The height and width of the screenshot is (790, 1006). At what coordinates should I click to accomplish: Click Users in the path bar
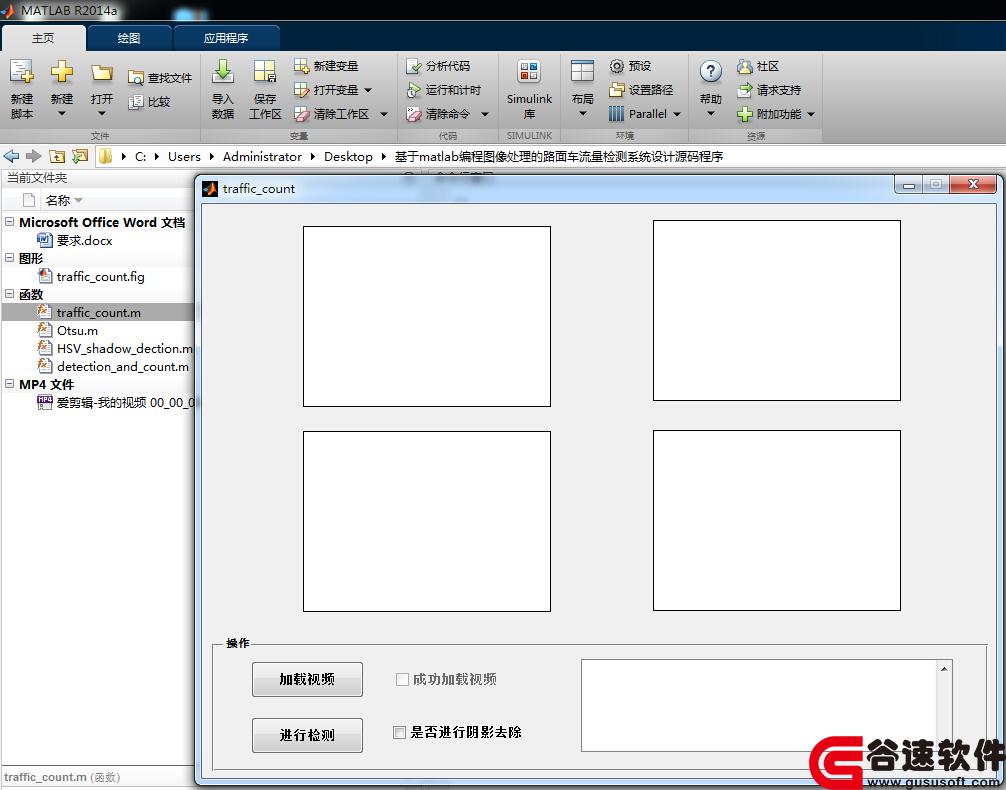click(184, 157)
